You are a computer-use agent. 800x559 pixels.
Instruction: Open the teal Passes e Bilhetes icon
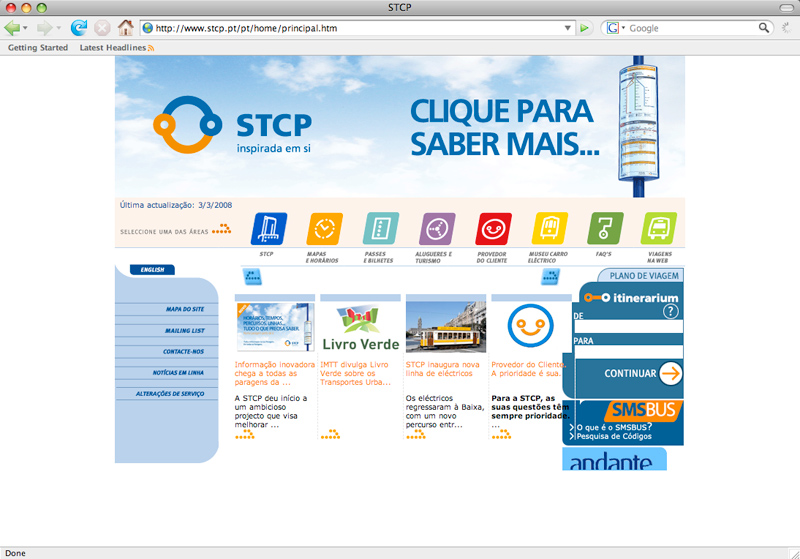[381, 228]
